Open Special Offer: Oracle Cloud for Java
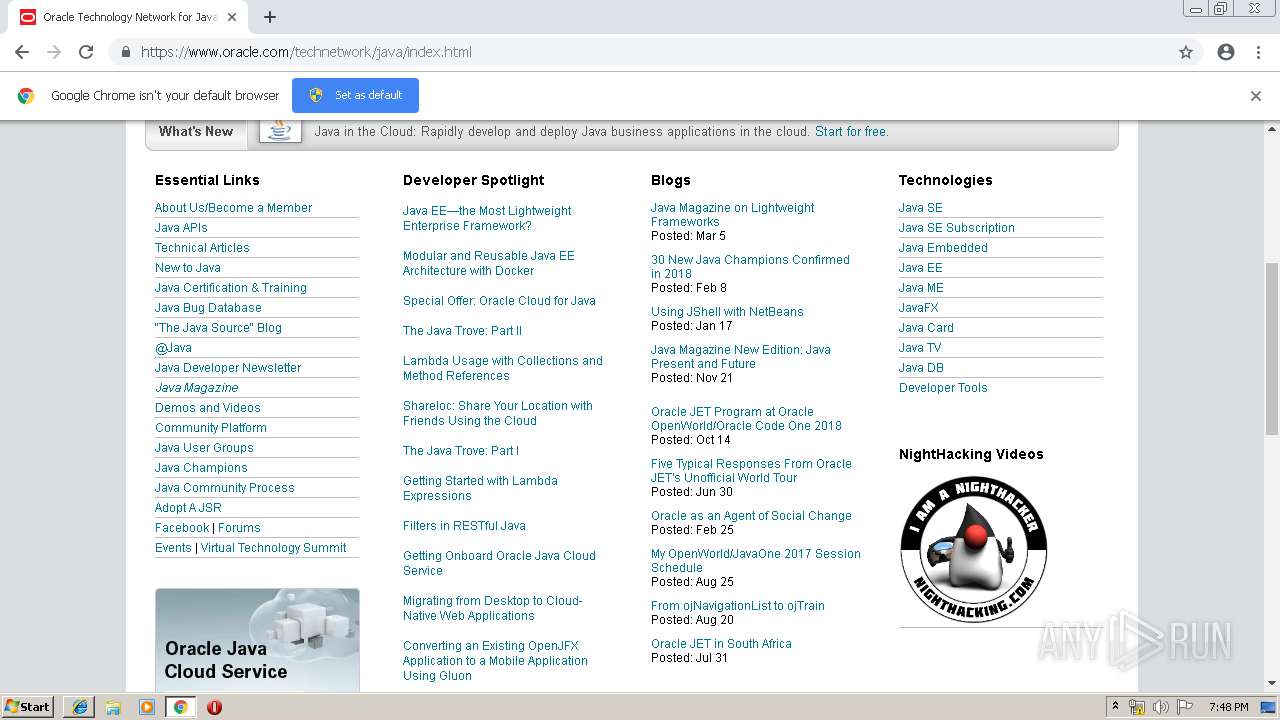1280x720 pixels. tap(499, 301)
